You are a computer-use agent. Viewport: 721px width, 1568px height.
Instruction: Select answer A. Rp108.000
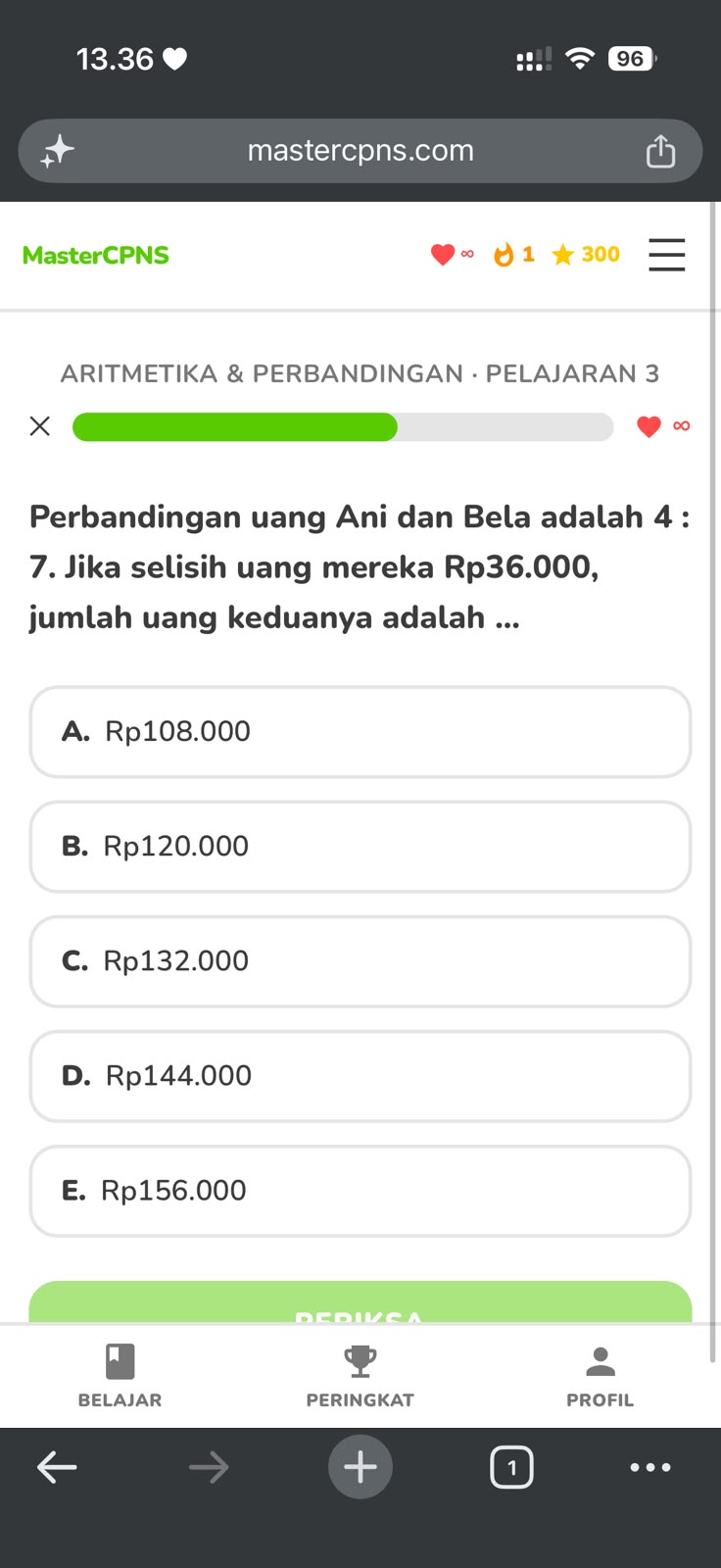tap(360, 732)
